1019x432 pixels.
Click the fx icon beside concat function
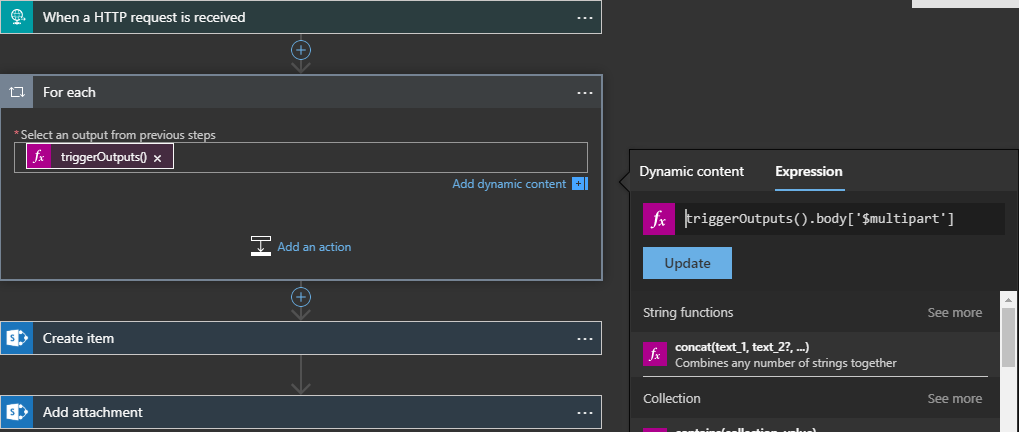point(655,354)
